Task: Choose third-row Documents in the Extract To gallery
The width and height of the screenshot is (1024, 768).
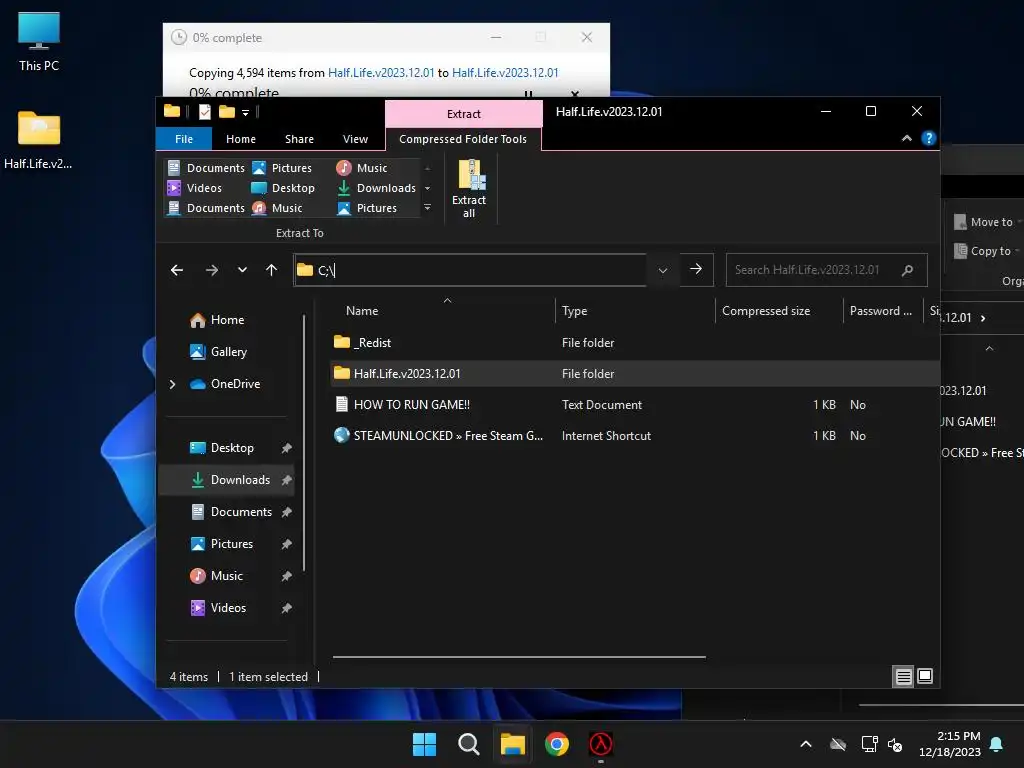Action: tap(206, 208)
